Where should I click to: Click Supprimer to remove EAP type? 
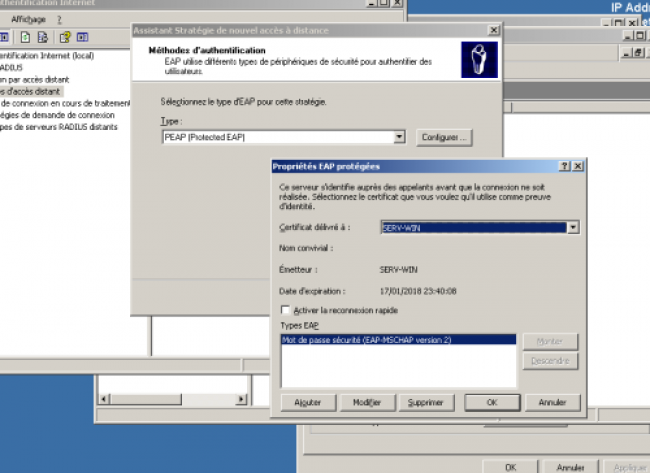click(426, 402)
